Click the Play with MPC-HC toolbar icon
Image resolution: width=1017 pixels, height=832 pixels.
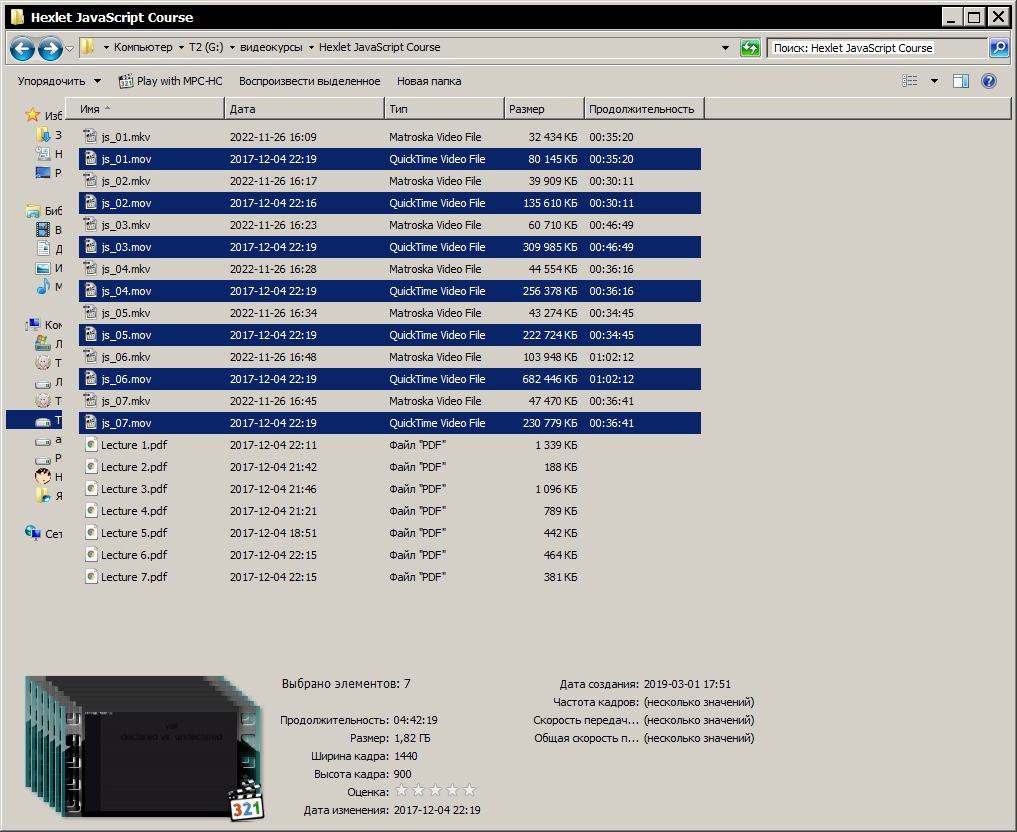coord(125,81)
